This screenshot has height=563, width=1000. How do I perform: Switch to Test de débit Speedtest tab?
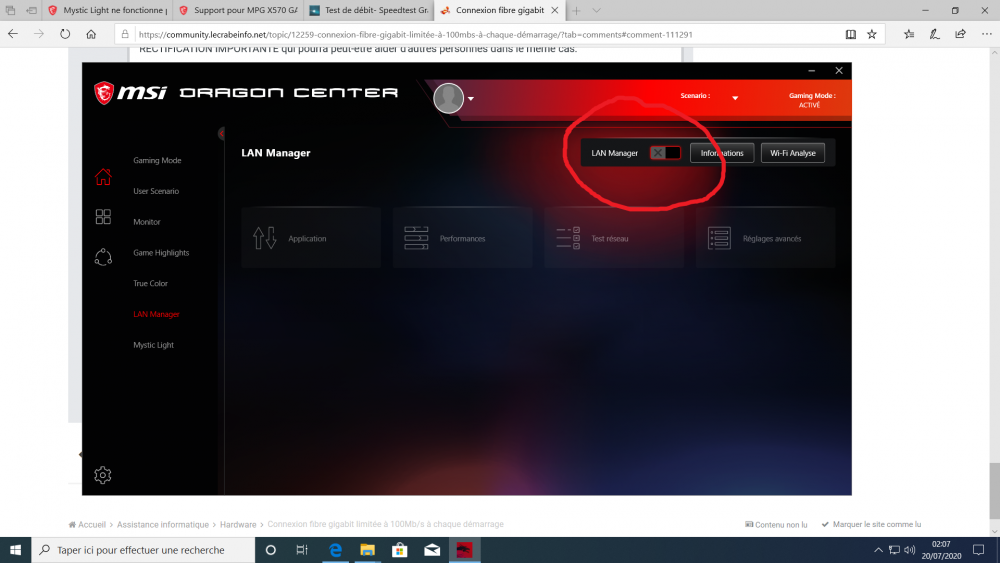(369, 10)
